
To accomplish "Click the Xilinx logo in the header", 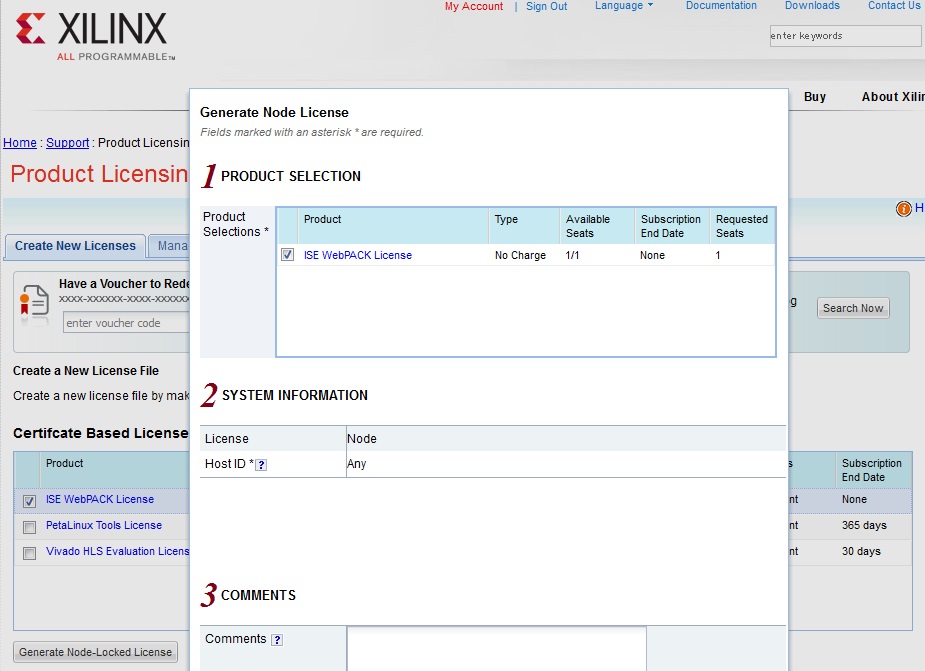I will (94, 37).
